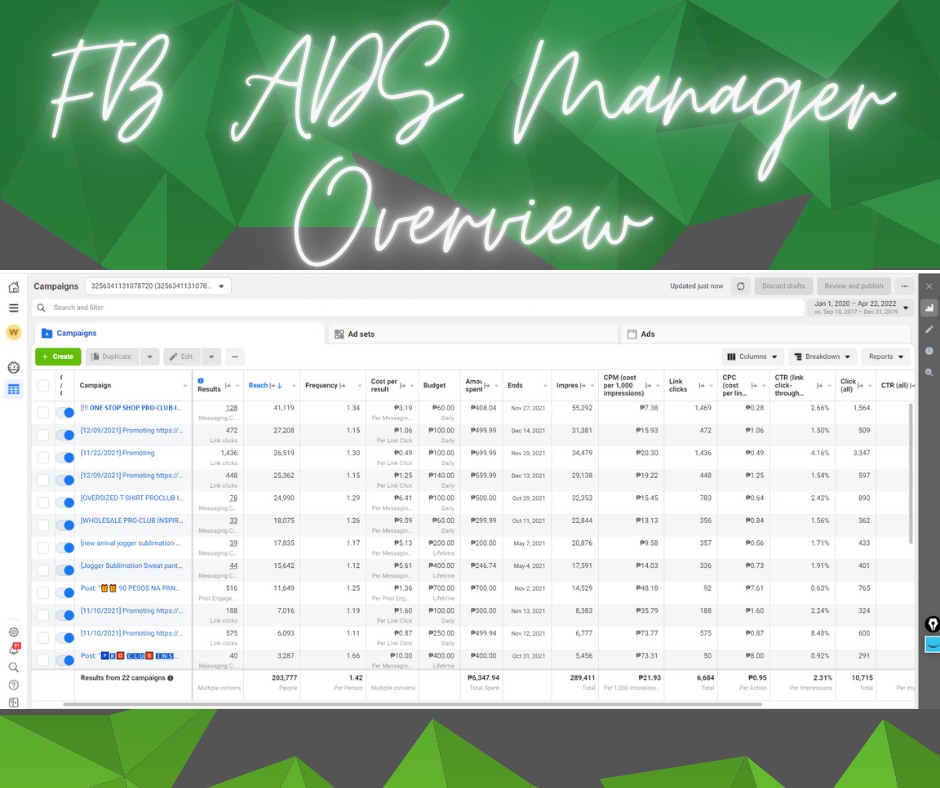The height and width of the screenshot is (788, 940).
Task: Expand the Edit button dropdown arrow
Action: (212, 357)
